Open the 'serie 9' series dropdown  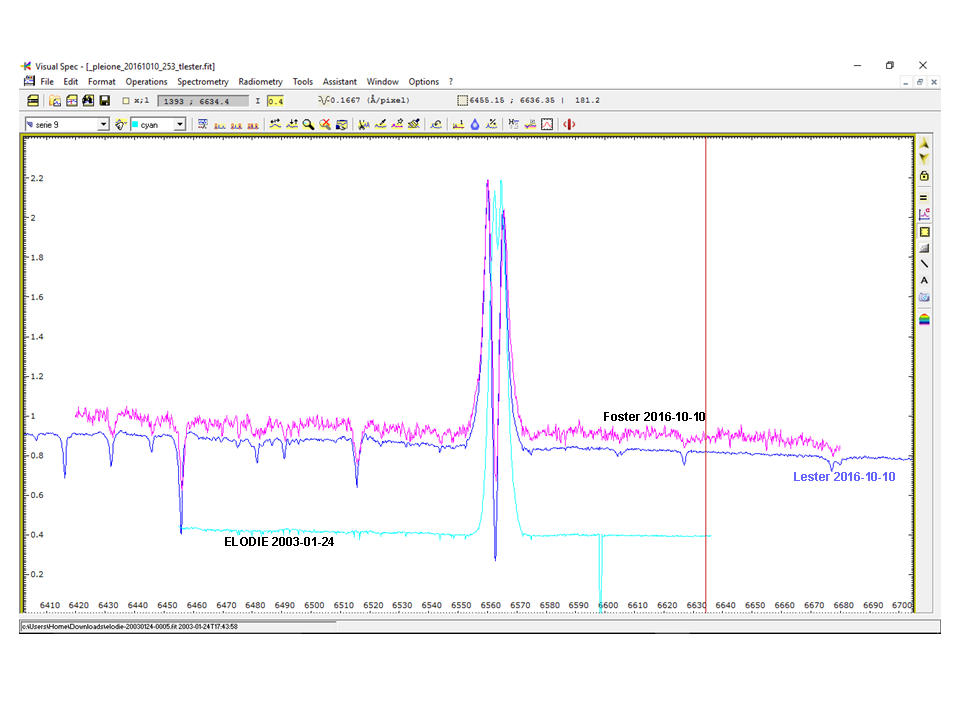click(x=103, y=124)
